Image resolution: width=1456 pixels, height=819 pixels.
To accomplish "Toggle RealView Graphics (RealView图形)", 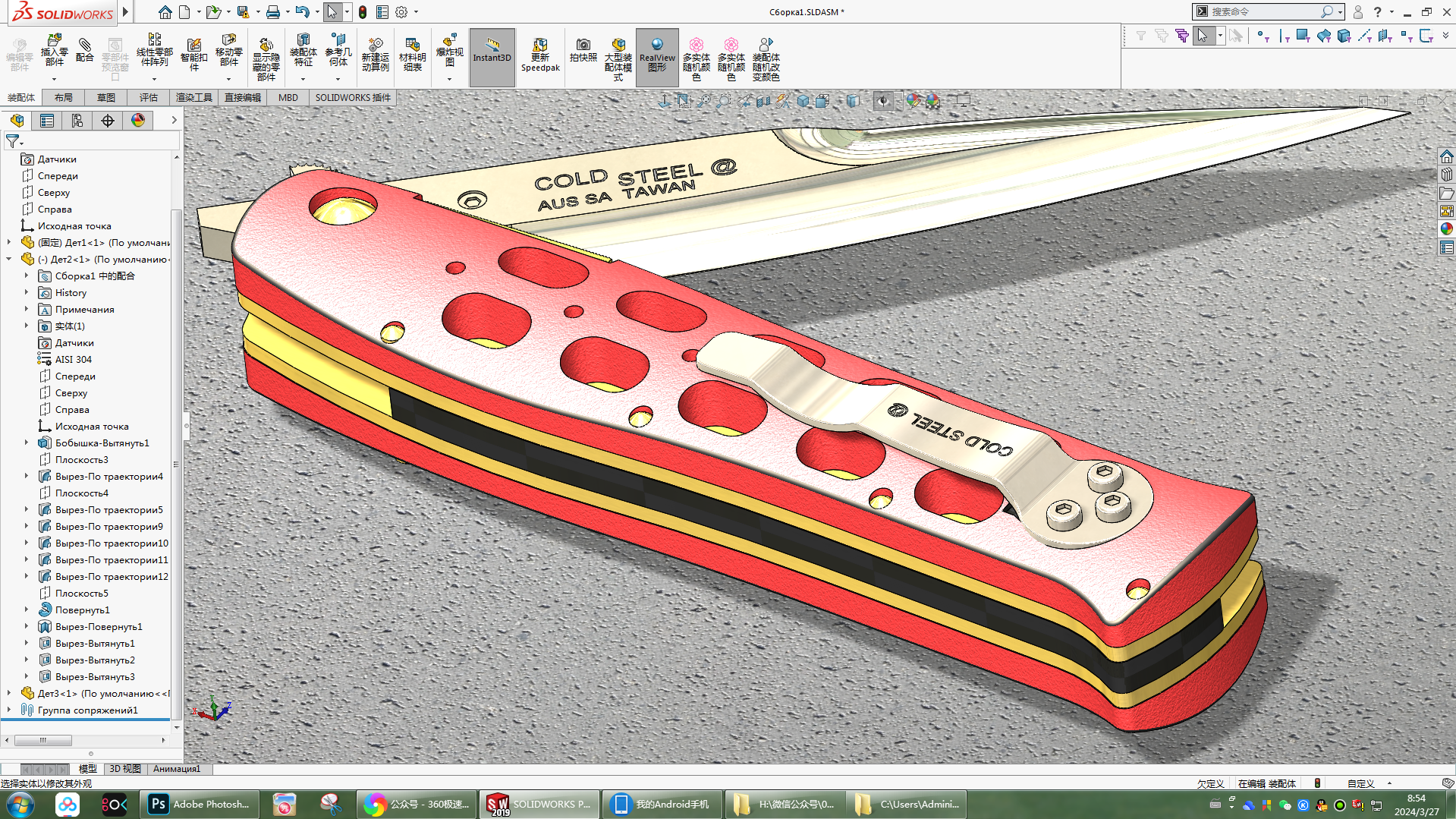I will [657, 57].
